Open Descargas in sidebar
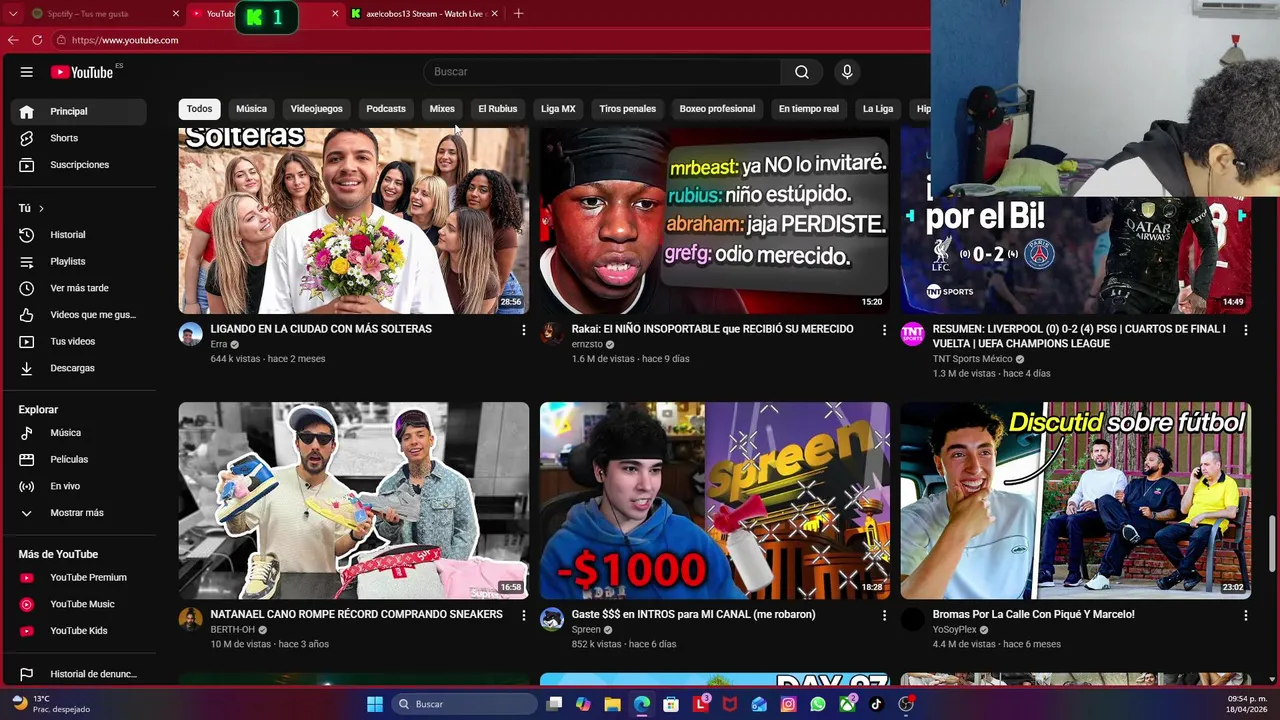The height and width of the screenshot is (720, 1280). click(78, 368)
